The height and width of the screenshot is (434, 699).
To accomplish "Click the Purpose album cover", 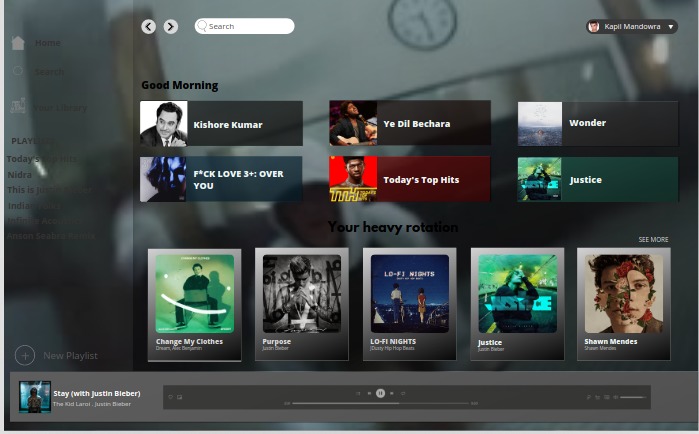I will pyautogui.click(x=302, y=294).
